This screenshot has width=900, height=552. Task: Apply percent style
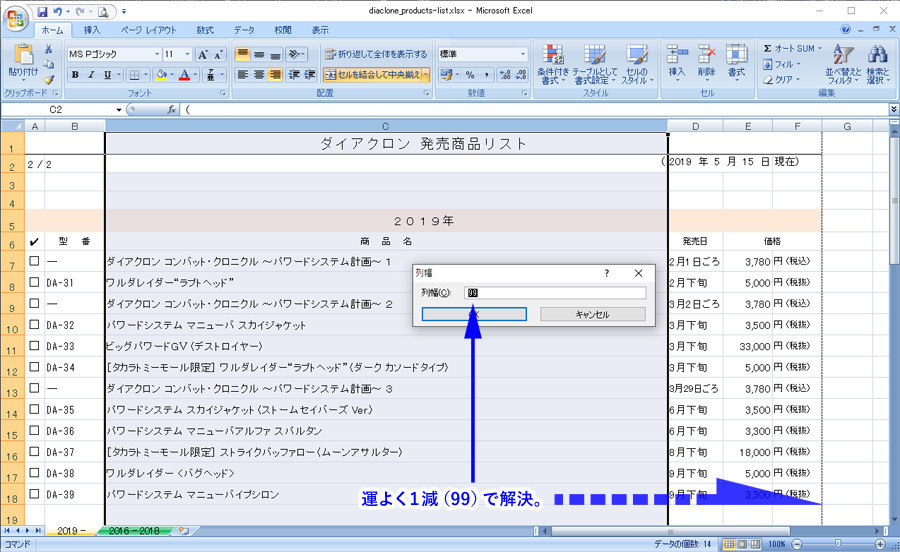pyautogui.click(x=470, y=75)
